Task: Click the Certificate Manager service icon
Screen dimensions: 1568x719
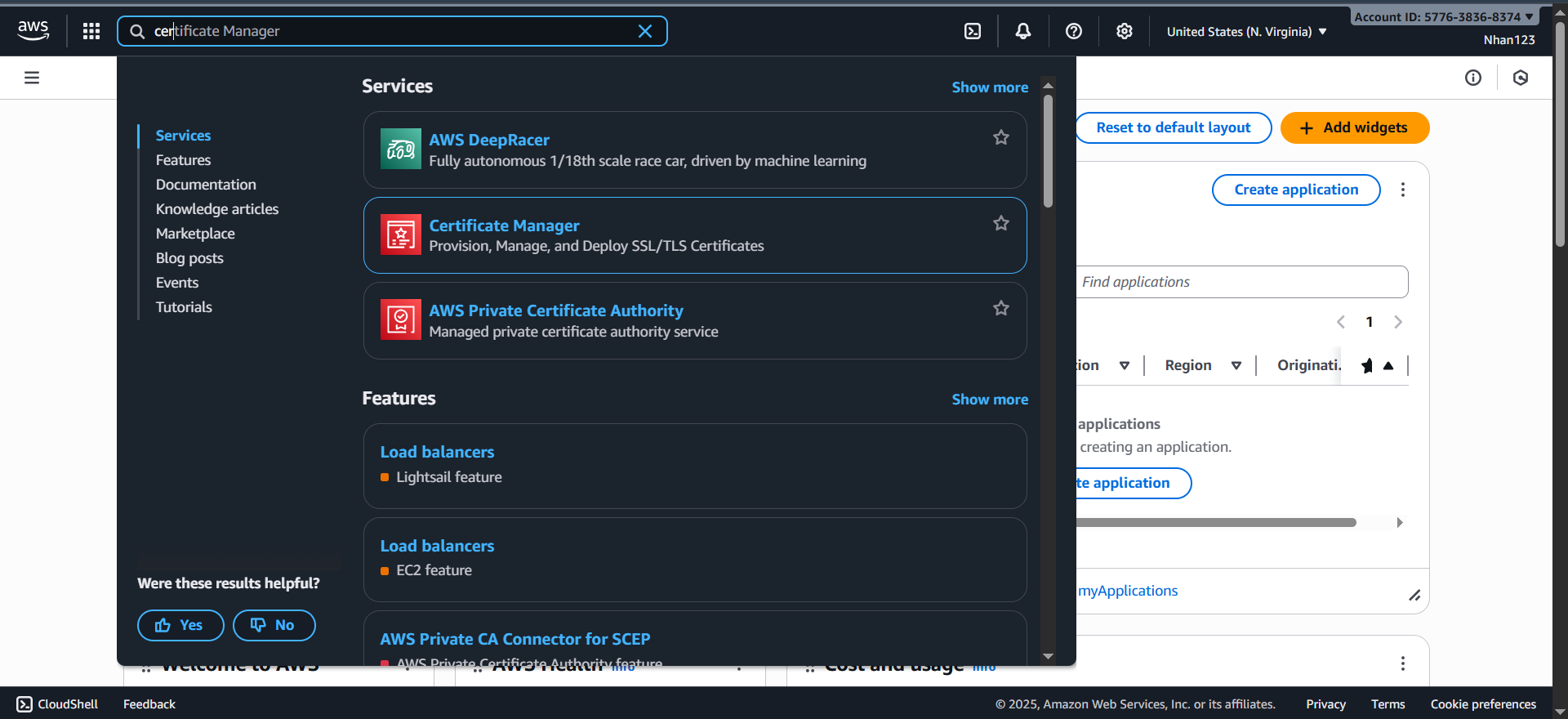Action: pos(401,234)
